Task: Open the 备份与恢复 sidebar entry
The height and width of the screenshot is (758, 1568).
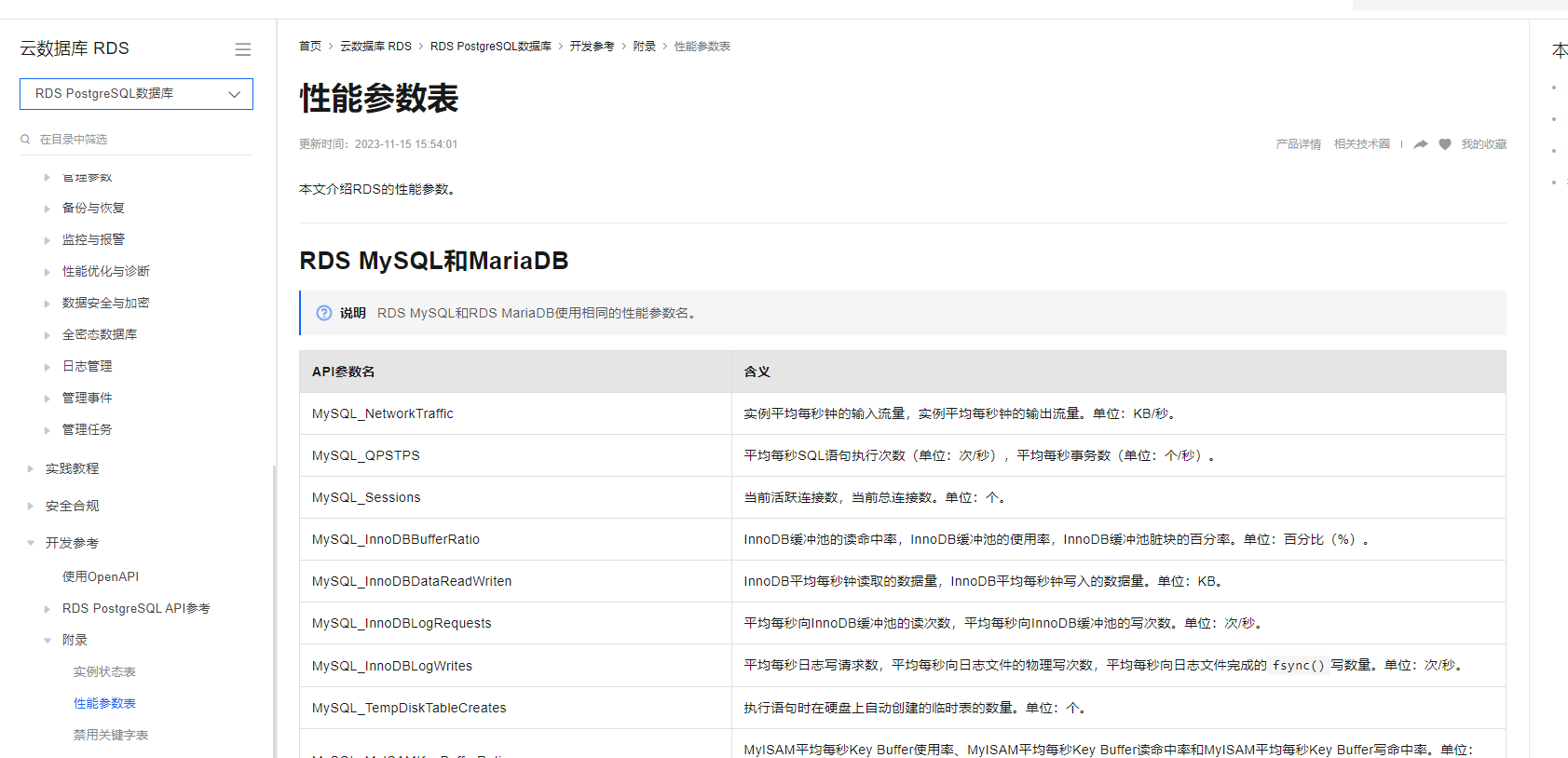Action: [x=93, y=209]
